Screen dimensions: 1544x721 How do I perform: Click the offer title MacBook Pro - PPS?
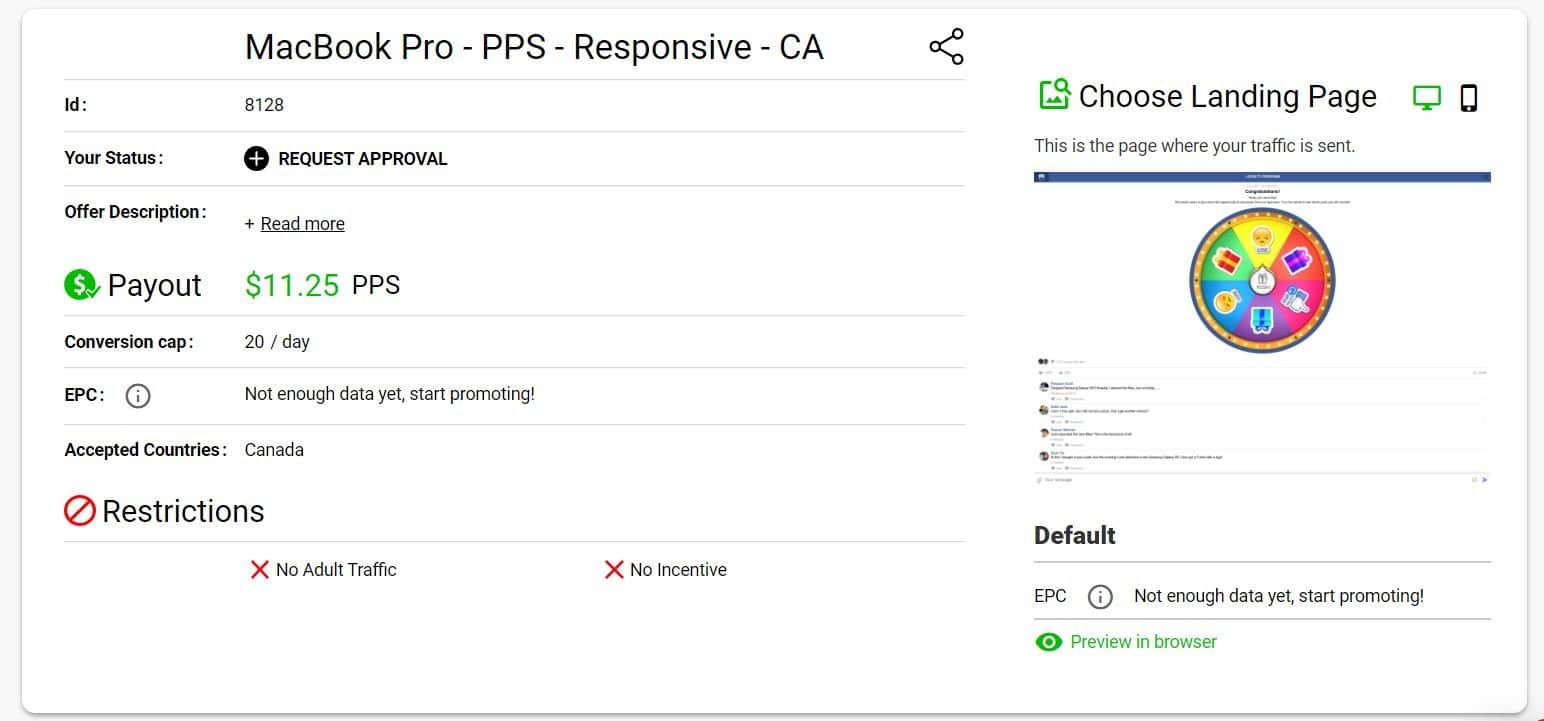coord(534,47)
